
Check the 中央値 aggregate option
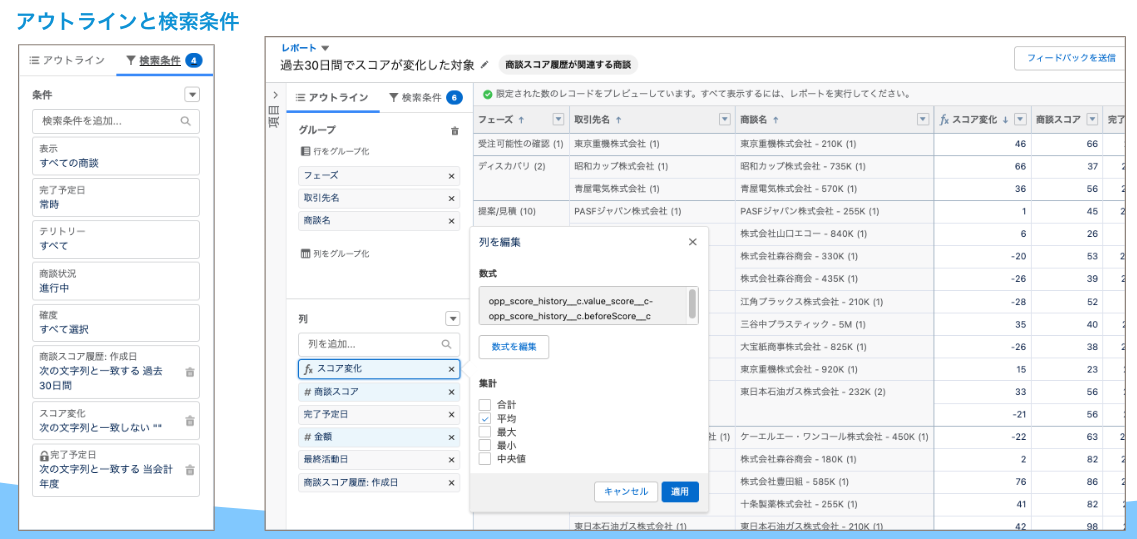point(484,458)
